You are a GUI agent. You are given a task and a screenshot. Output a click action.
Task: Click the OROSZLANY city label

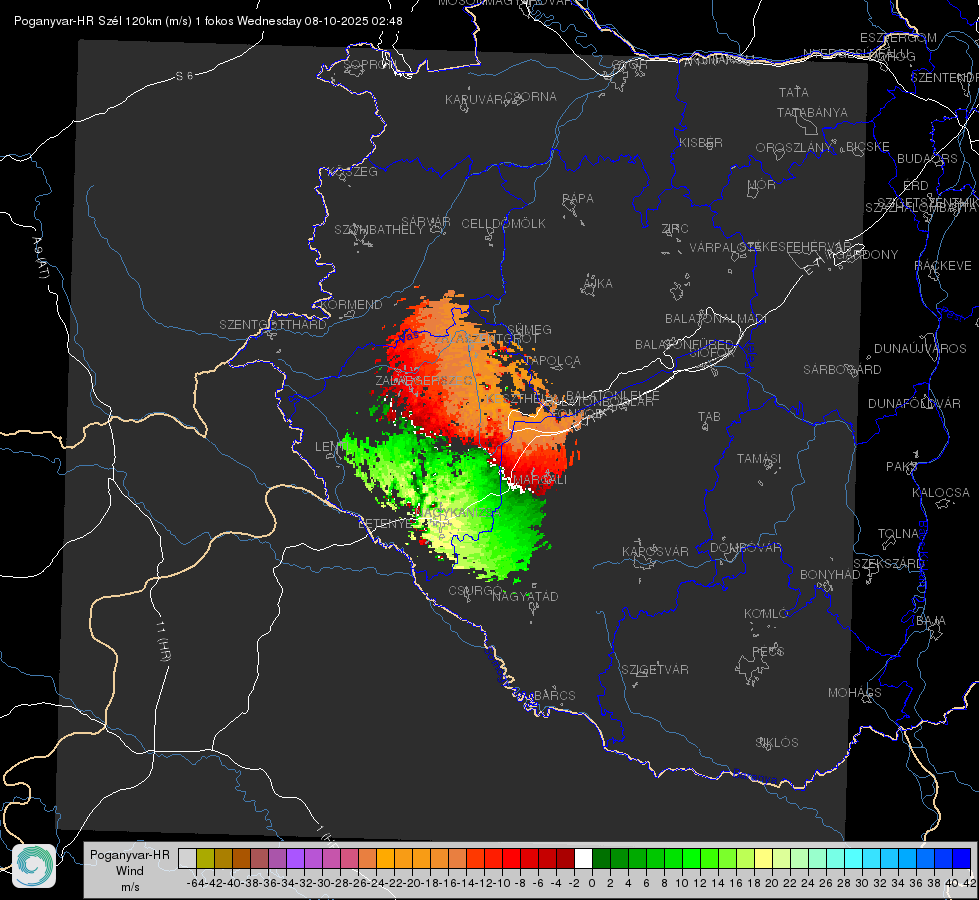pyautogui.click(x=794, y=148)
